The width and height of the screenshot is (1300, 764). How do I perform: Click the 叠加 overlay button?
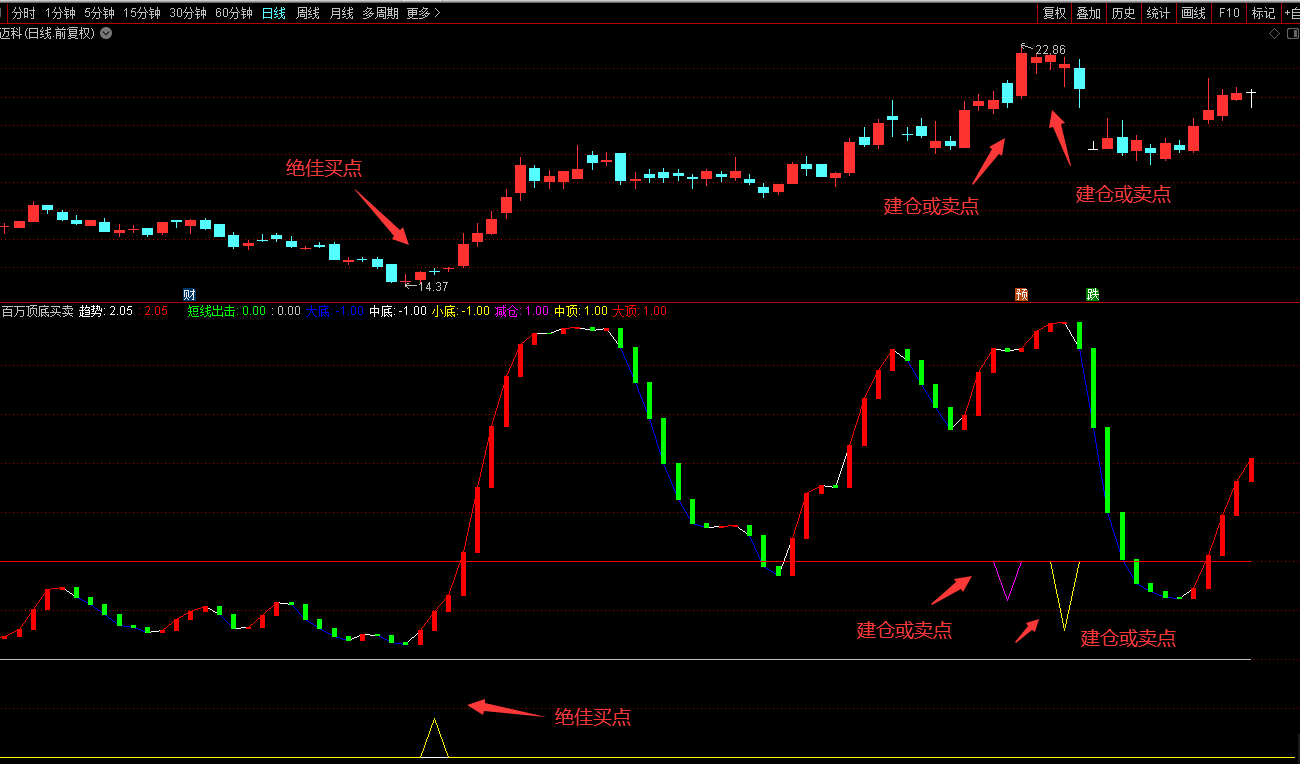coord(1088,13)
